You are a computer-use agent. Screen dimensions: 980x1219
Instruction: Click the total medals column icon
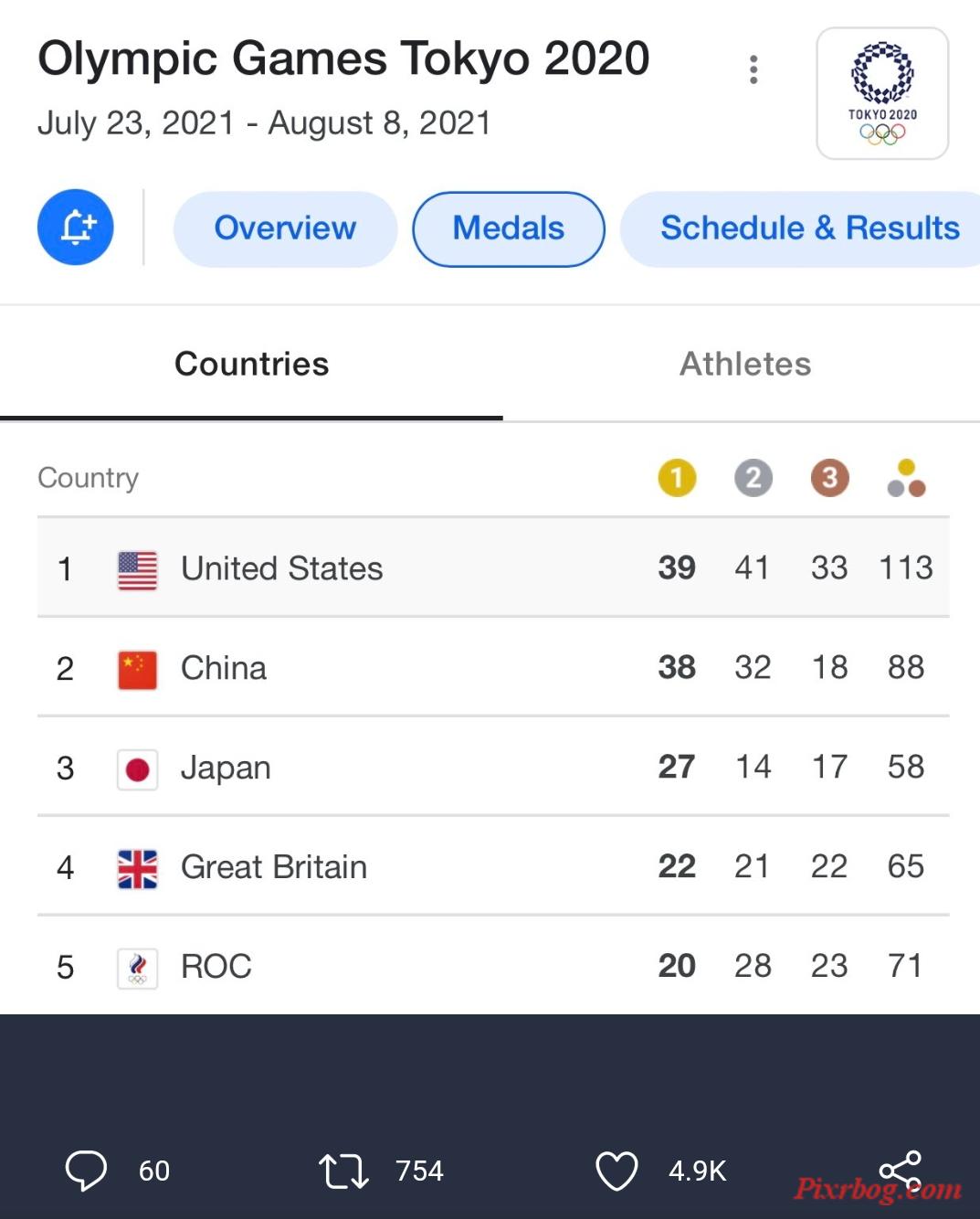pyautogui.click(x=906, y=478)
